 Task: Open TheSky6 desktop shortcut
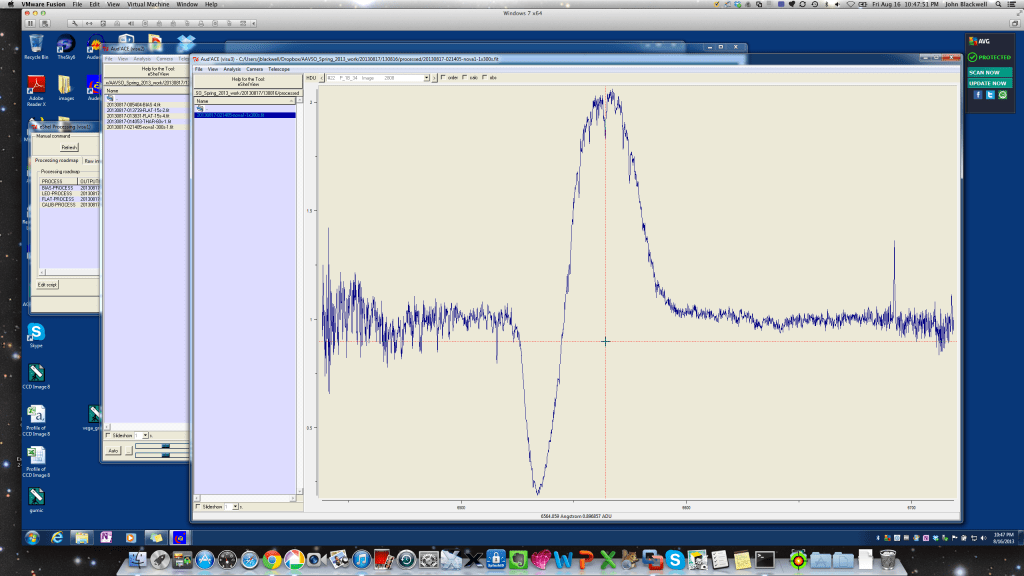point(66,44)
